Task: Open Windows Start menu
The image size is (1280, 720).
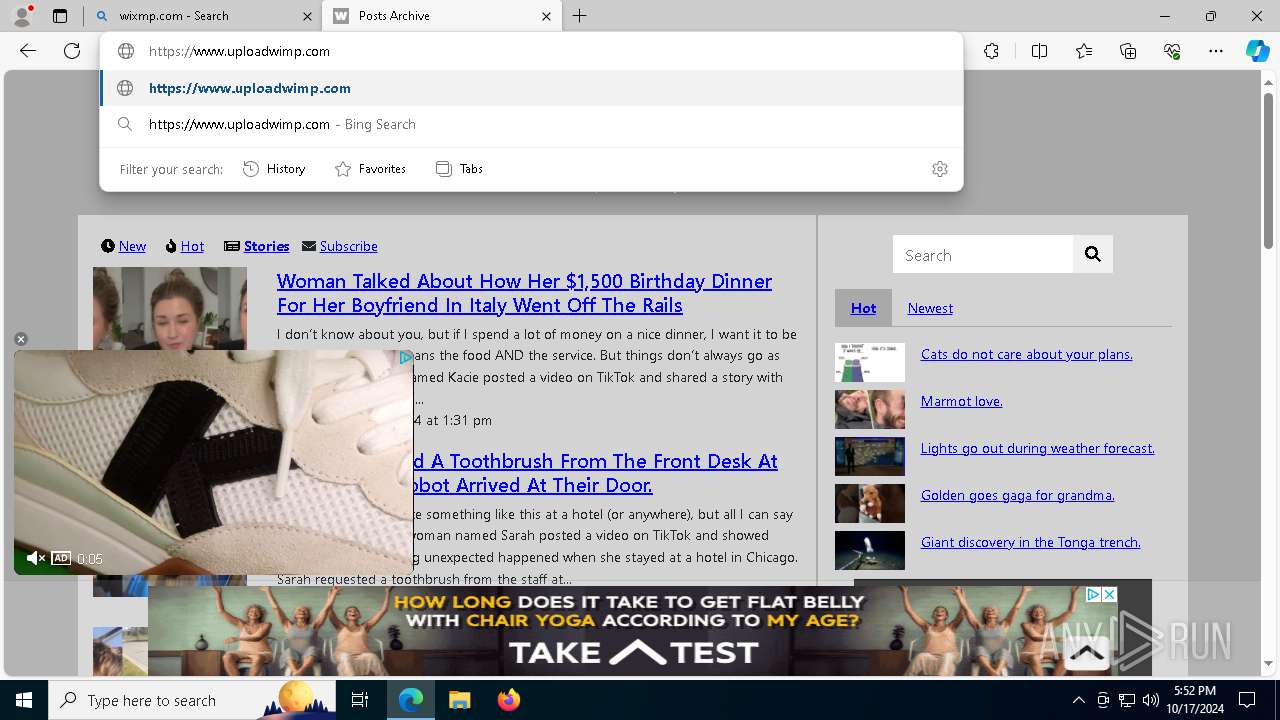Action: coord(24,700)
